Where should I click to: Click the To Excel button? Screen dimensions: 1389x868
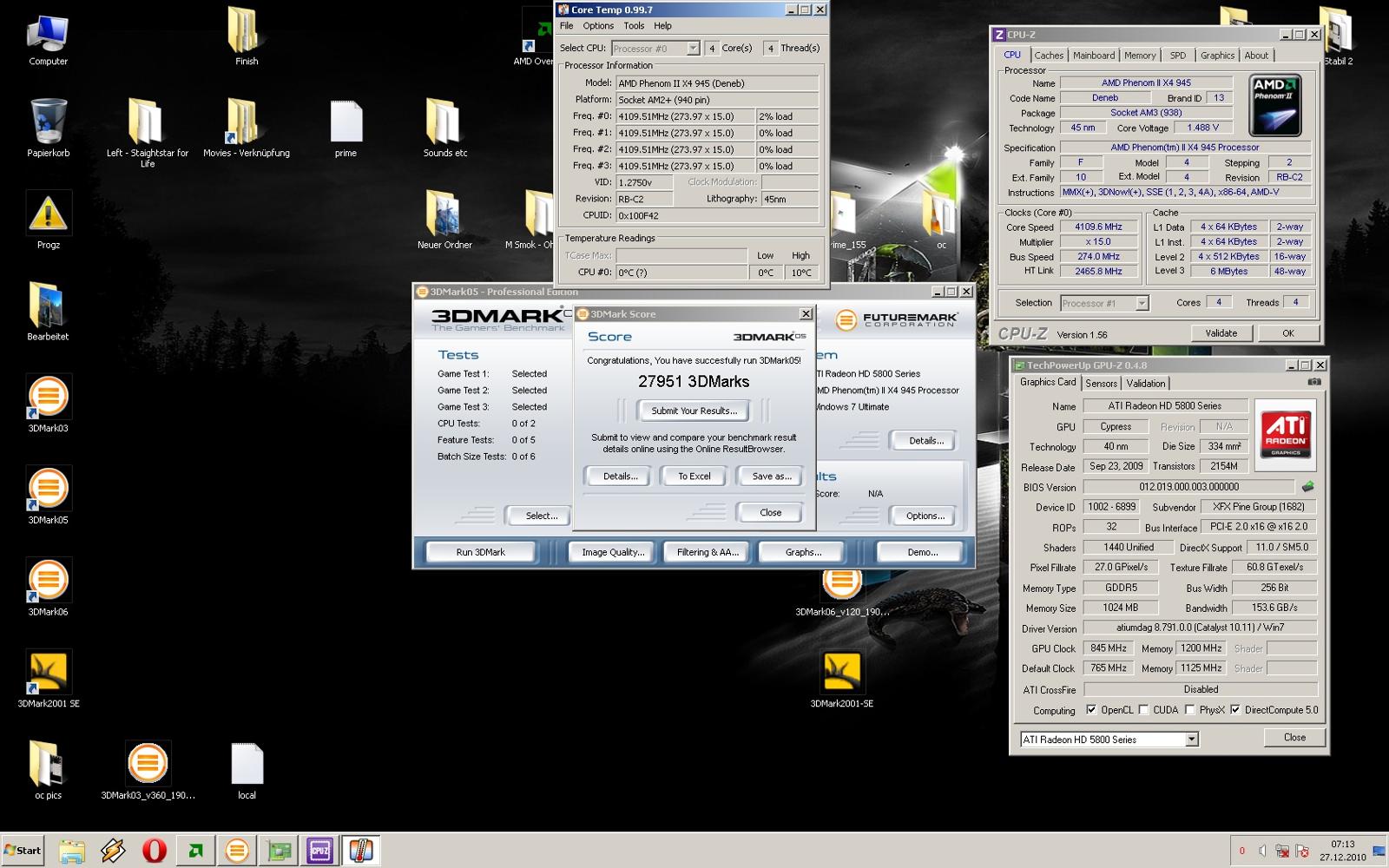694,476
